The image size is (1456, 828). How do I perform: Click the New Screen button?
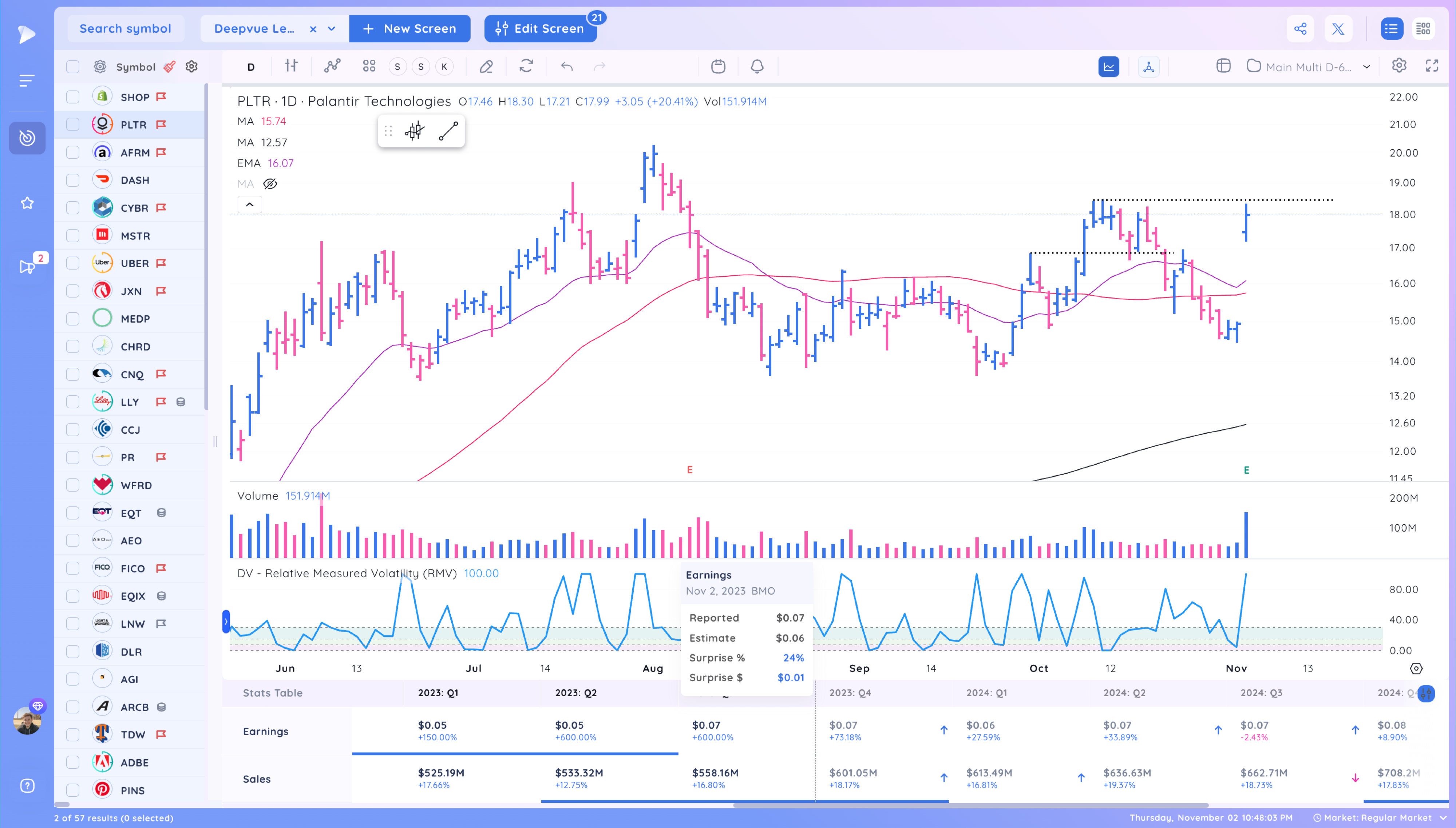pos(410,28)
